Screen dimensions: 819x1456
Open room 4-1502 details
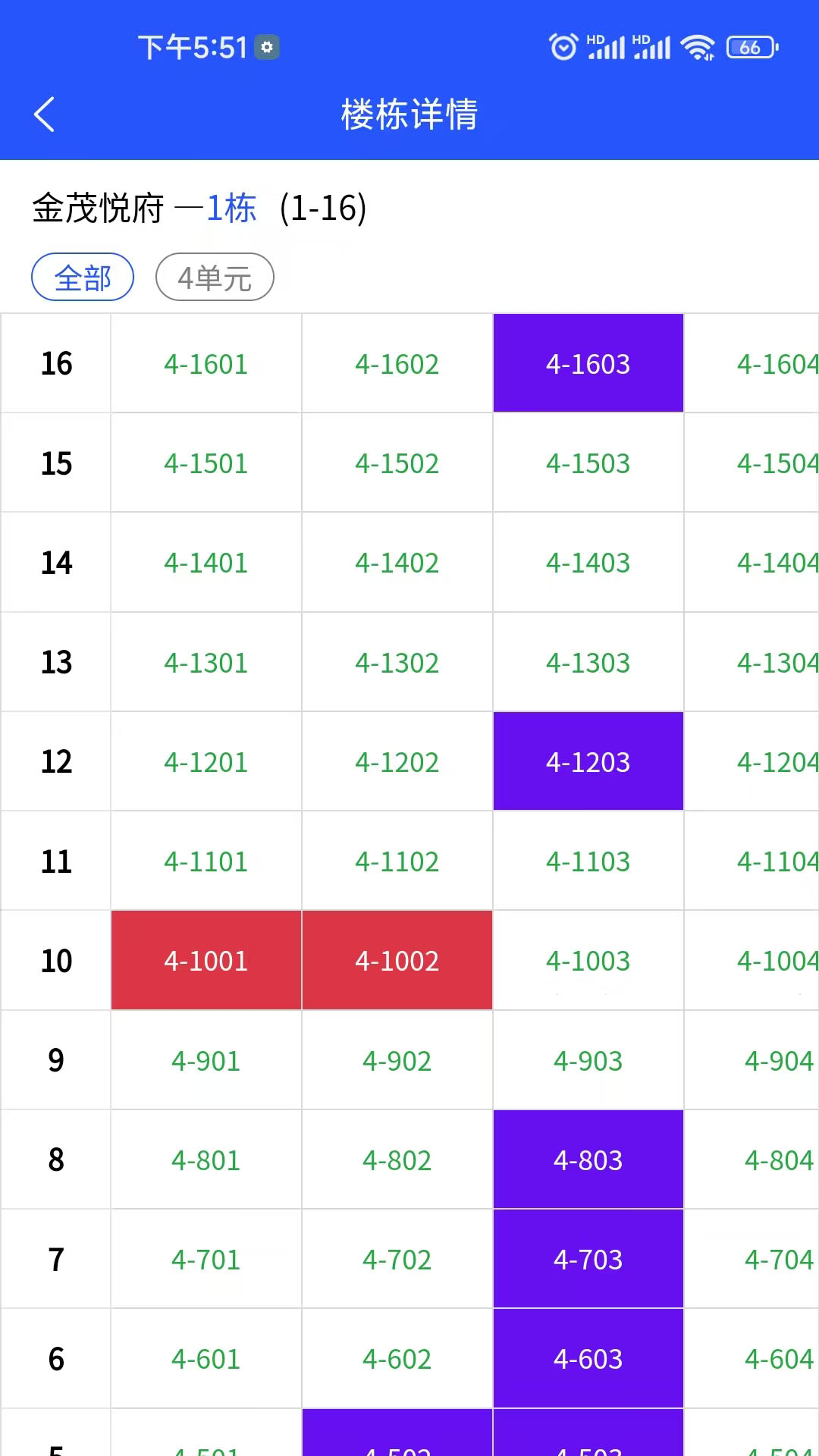tap(397, 463)
